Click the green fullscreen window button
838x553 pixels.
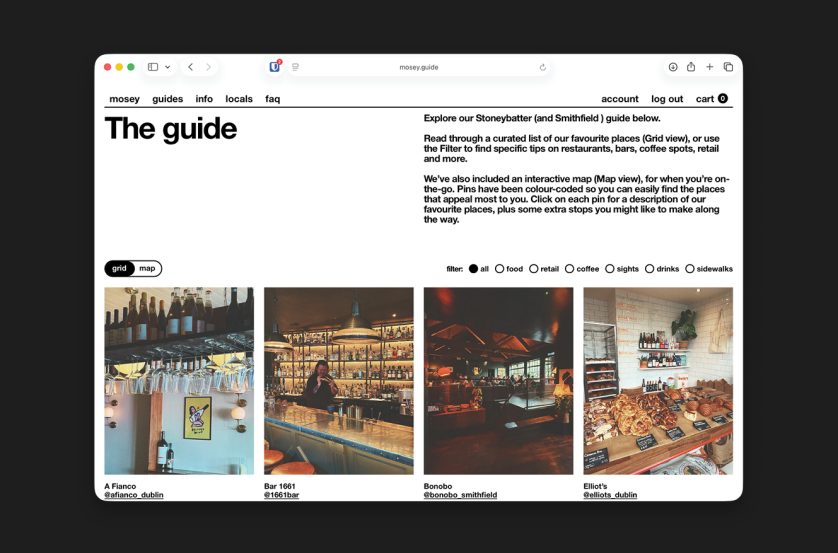pyautogui.click(x=131, y=67)
